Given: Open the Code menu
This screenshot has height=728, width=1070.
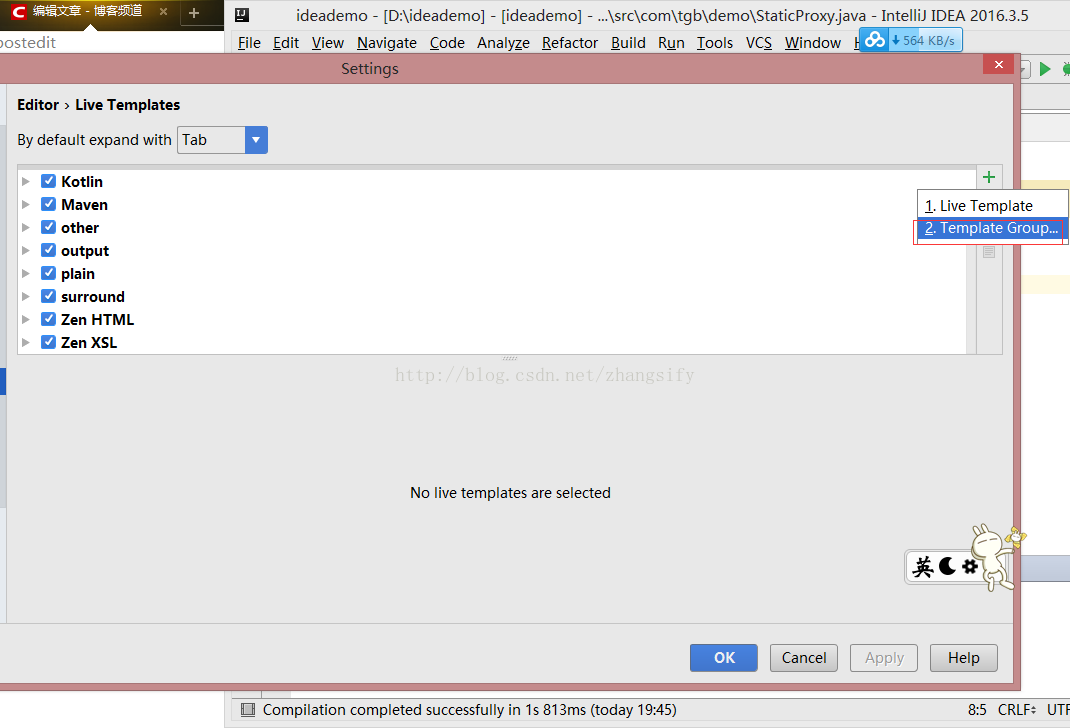Looking at the screenshot, I should click(x=447, y=43).
